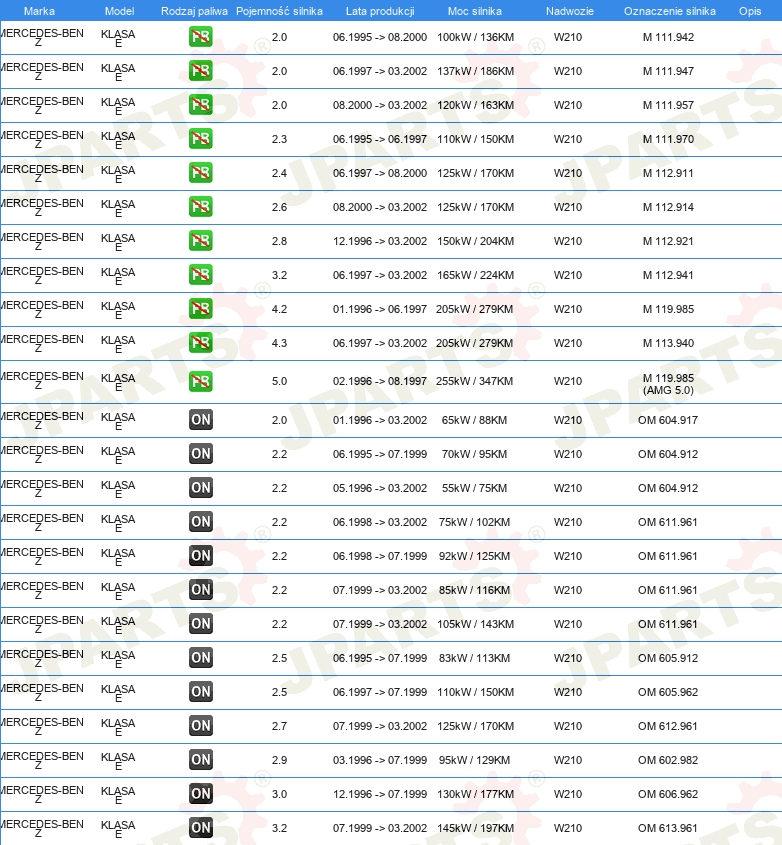Screen dimensions: 782x845
Task: Click power value 145kW / 197KM
Action: point(475,828)
